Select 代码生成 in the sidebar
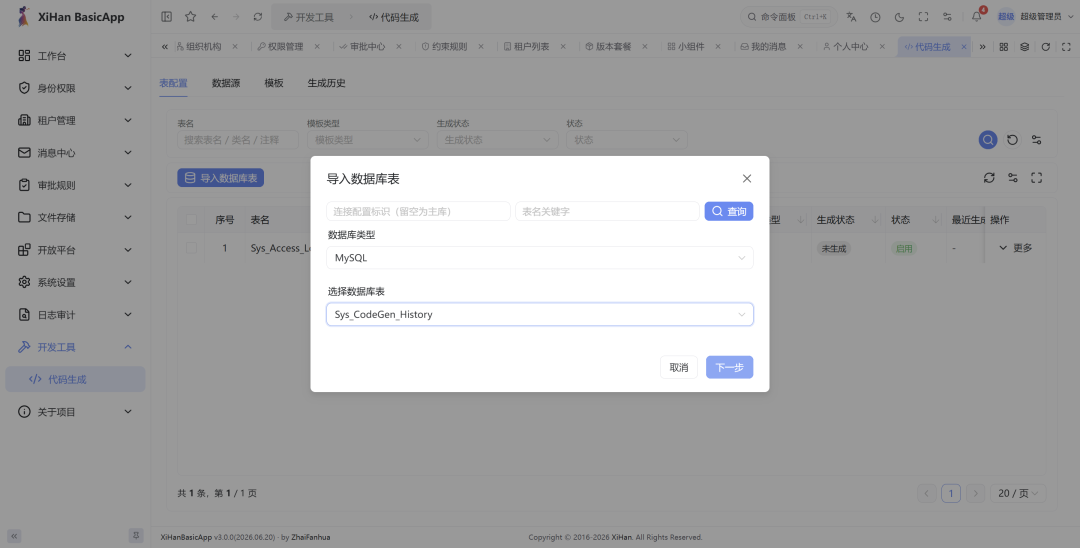This screenshot has width=1080, height=548. click(x=75, y=379)
